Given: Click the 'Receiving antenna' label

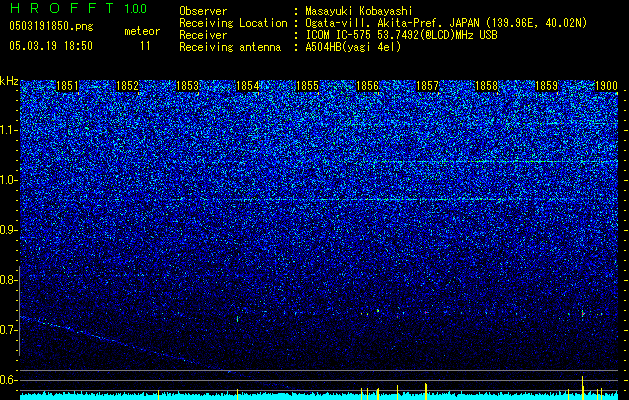Looking at the screenshot, I should click(230, 47).
